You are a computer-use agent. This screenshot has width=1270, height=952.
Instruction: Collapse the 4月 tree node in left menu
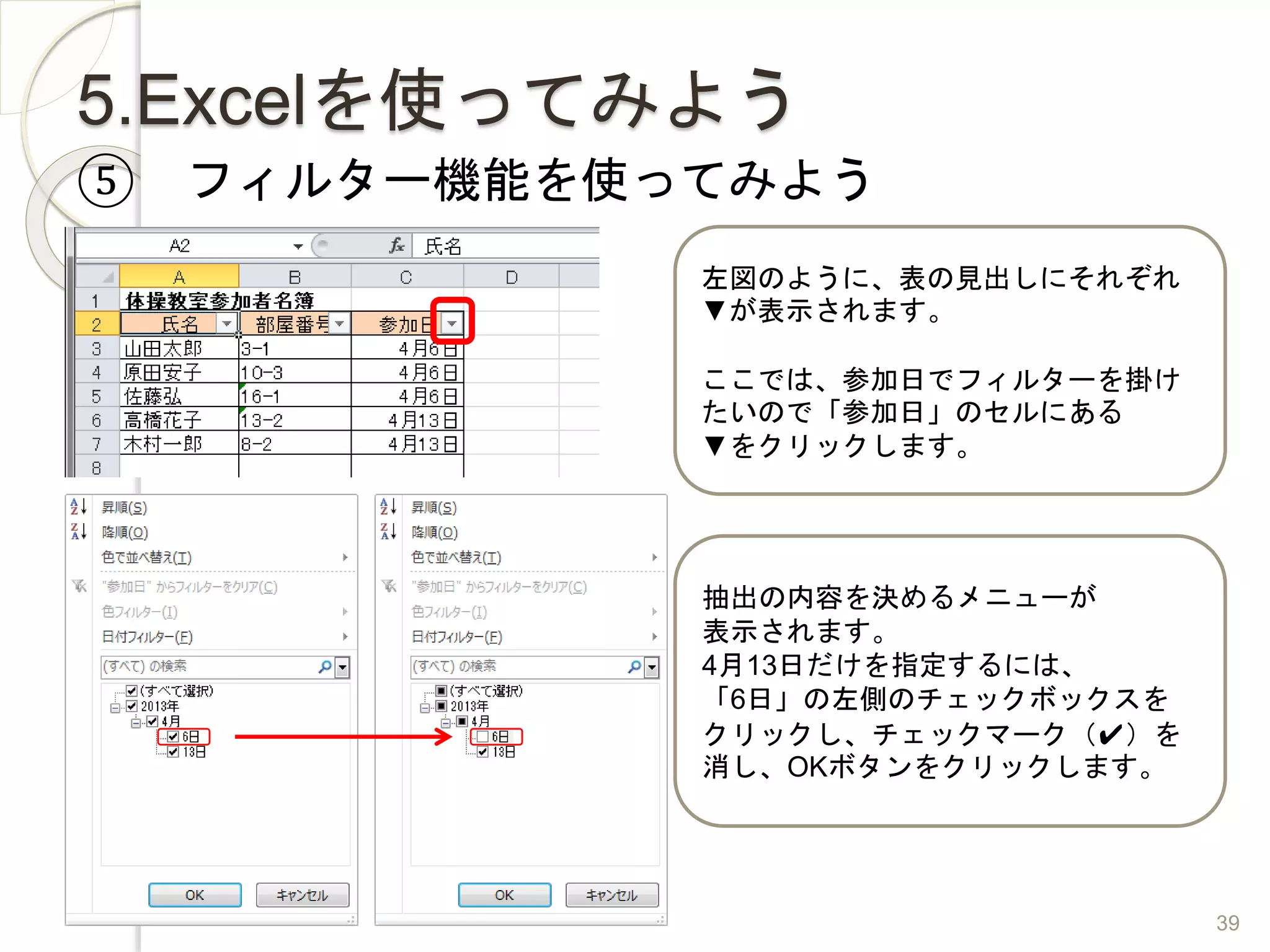pos(136,723)
